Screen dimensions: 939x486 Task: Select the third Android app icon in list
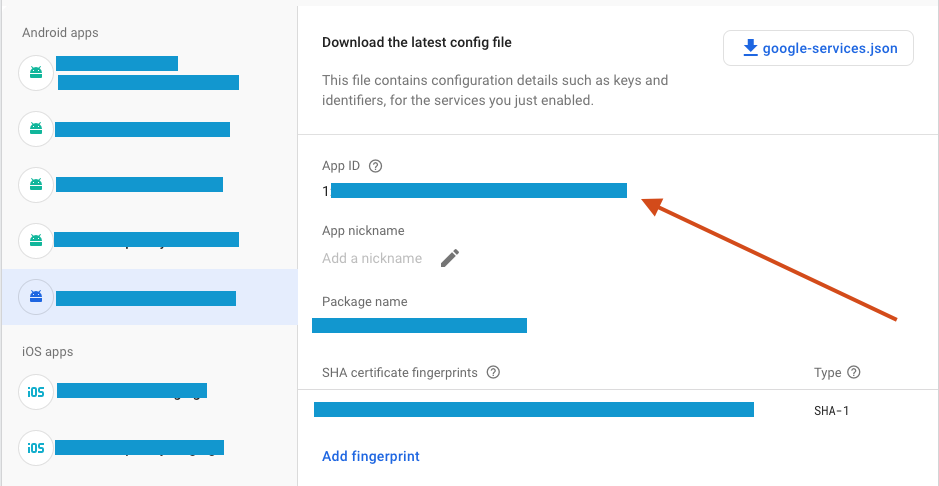tap(36, 184)
